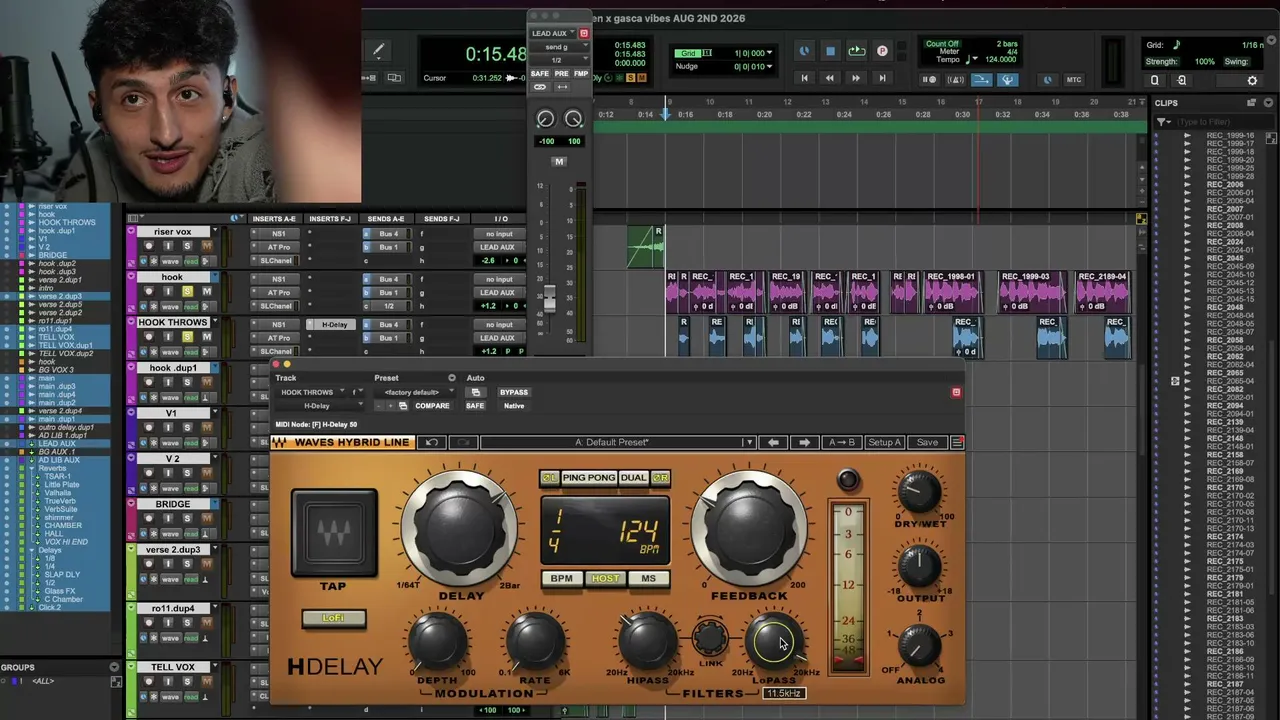Click the SENDS F-J column header
This screenshot has height=720, width=1280.
point(441,219)
